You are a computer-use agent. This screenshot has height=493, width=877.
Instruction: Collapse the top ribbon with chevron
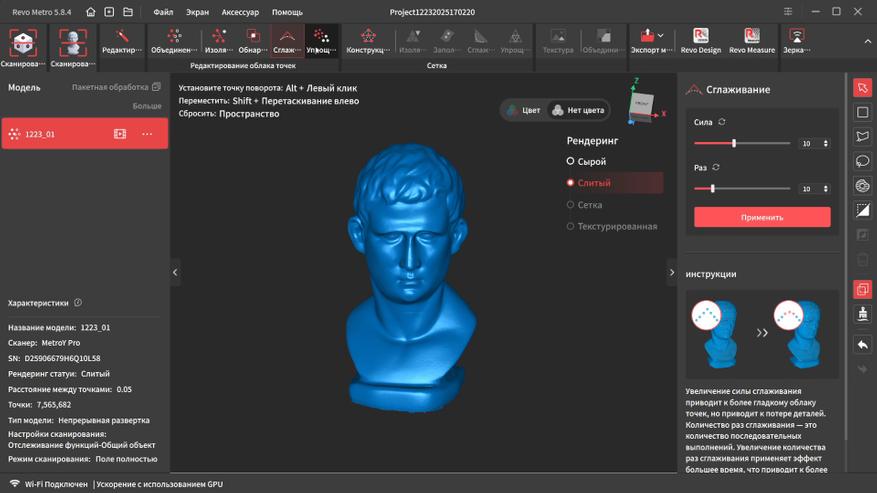[x=867, y=41]
